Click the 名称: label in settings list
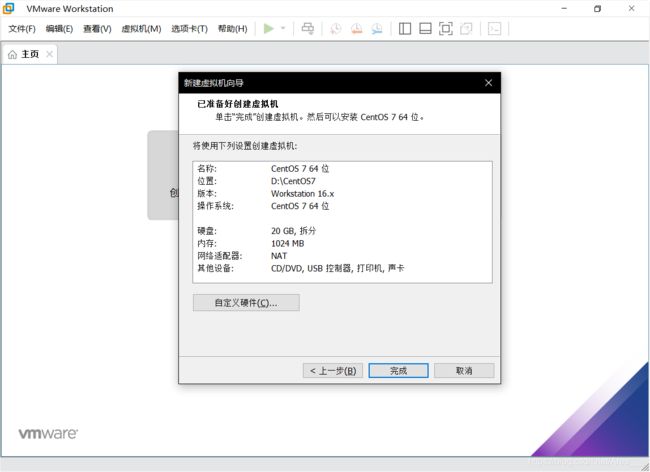The width and height of the screenshot is (650, 472). point(206,169)
